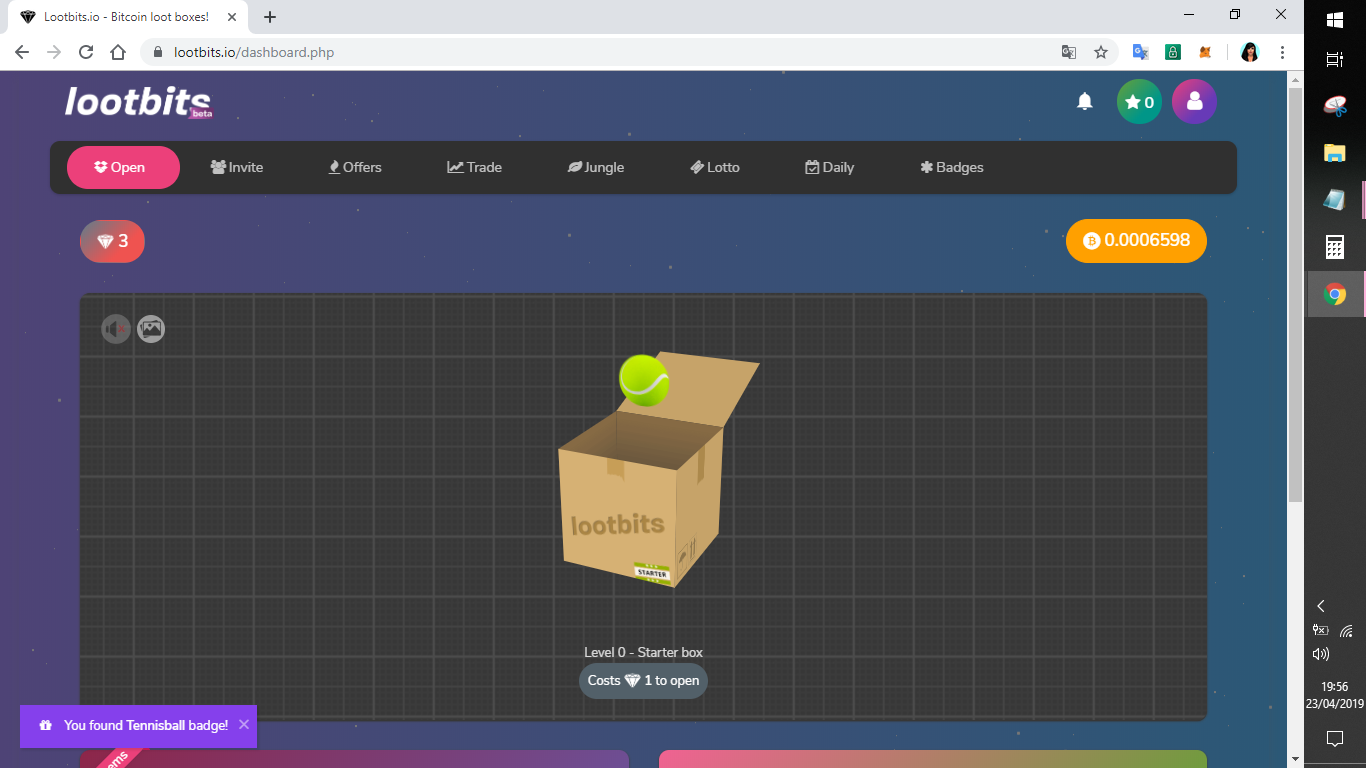Image resolution: width=1366 pixels, height=768 pixels.
Task: Click the browser Home button
Action: tap(118, 52)
